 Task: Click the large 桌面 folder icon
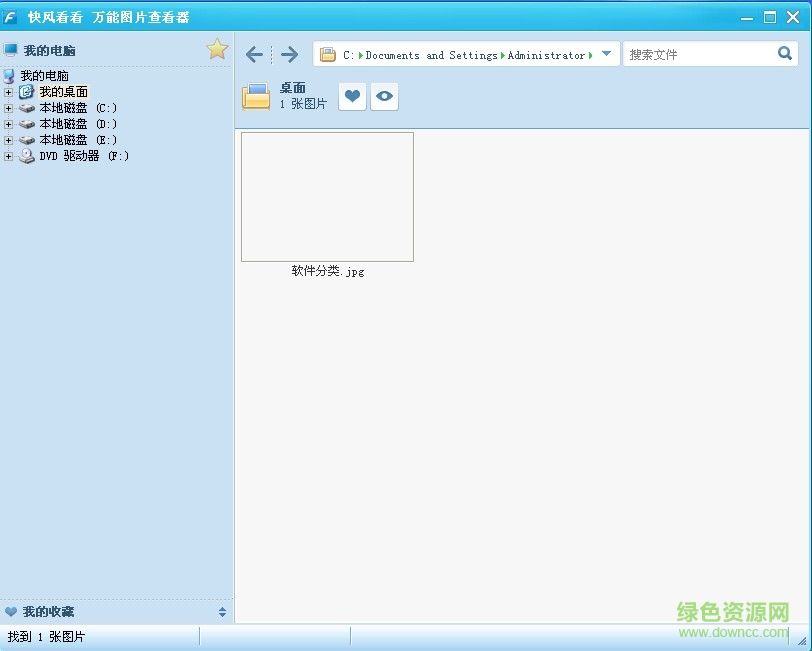tap(256, 96)
